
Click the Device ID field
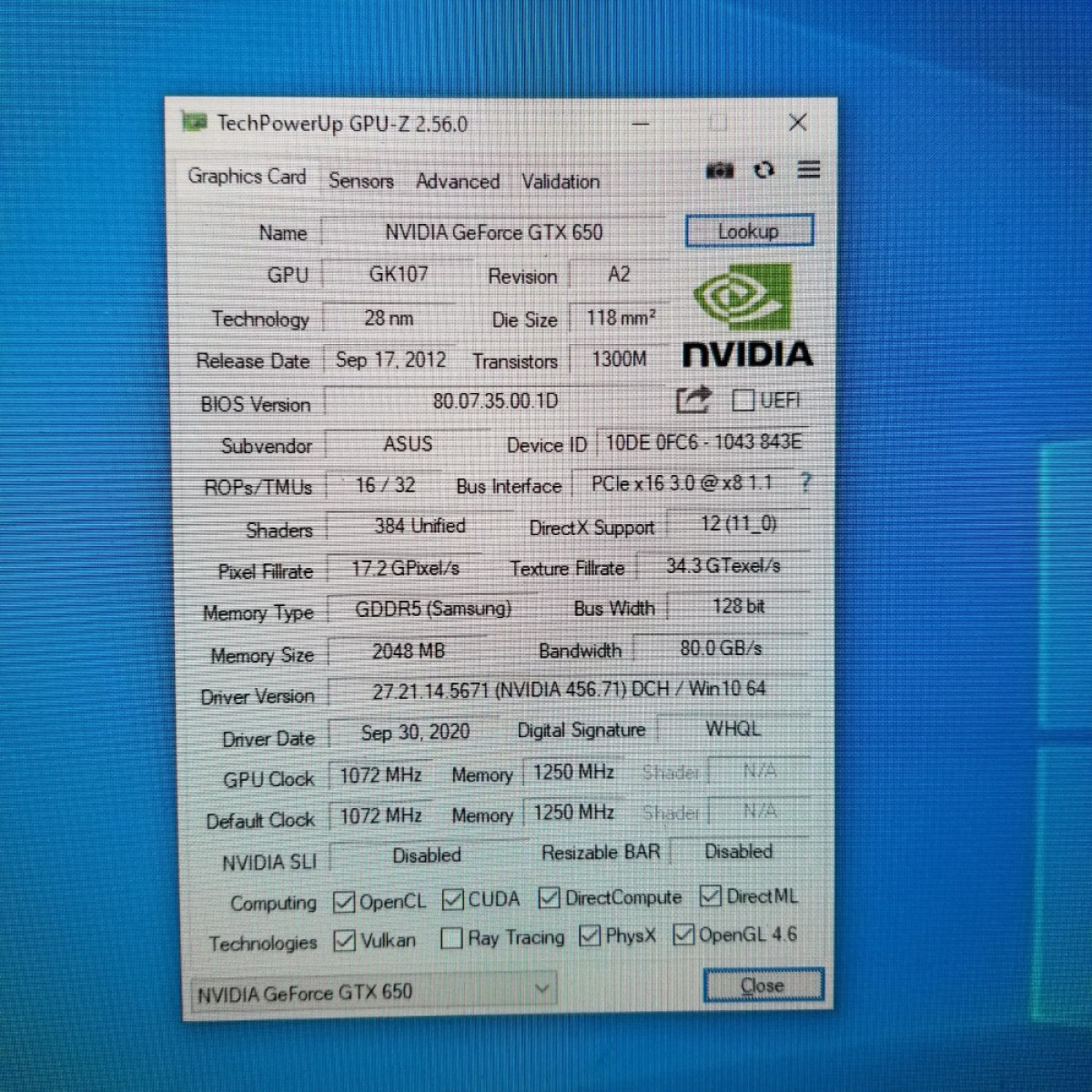(703, 442)
